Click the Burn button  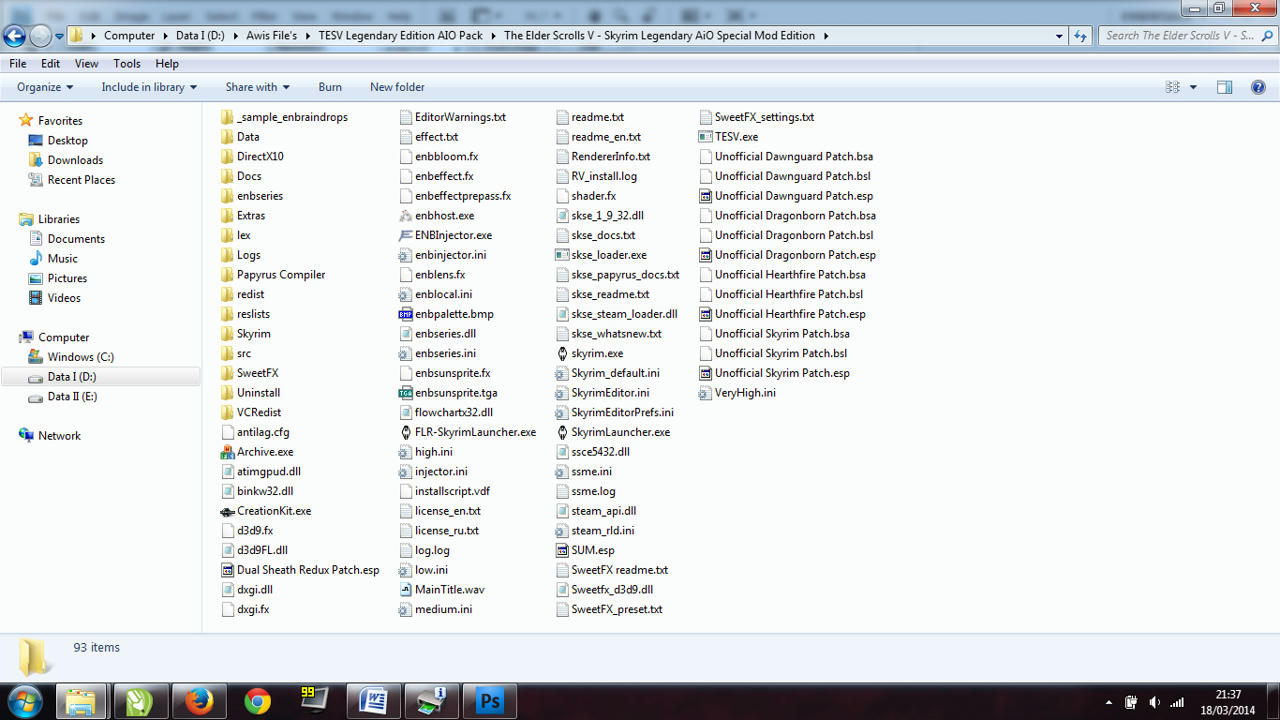point(330,87)
